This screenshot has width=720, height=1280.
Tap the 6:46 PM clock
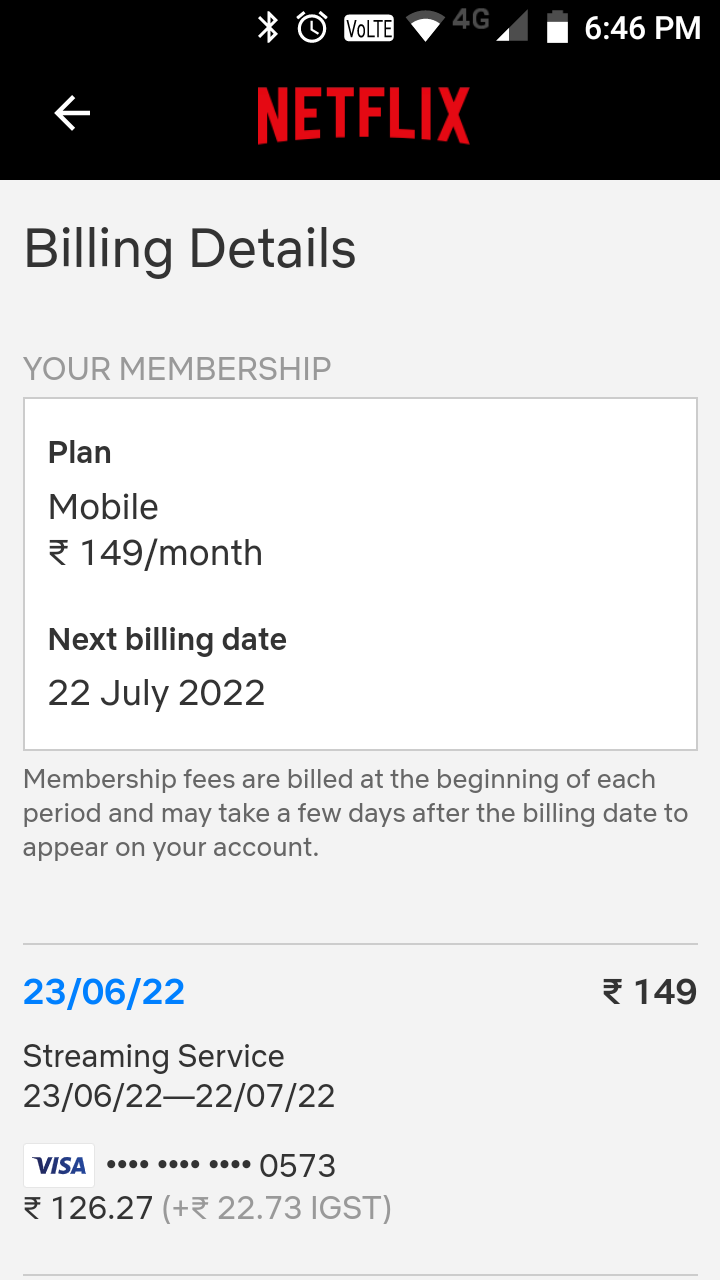click(x=642, y=28)
